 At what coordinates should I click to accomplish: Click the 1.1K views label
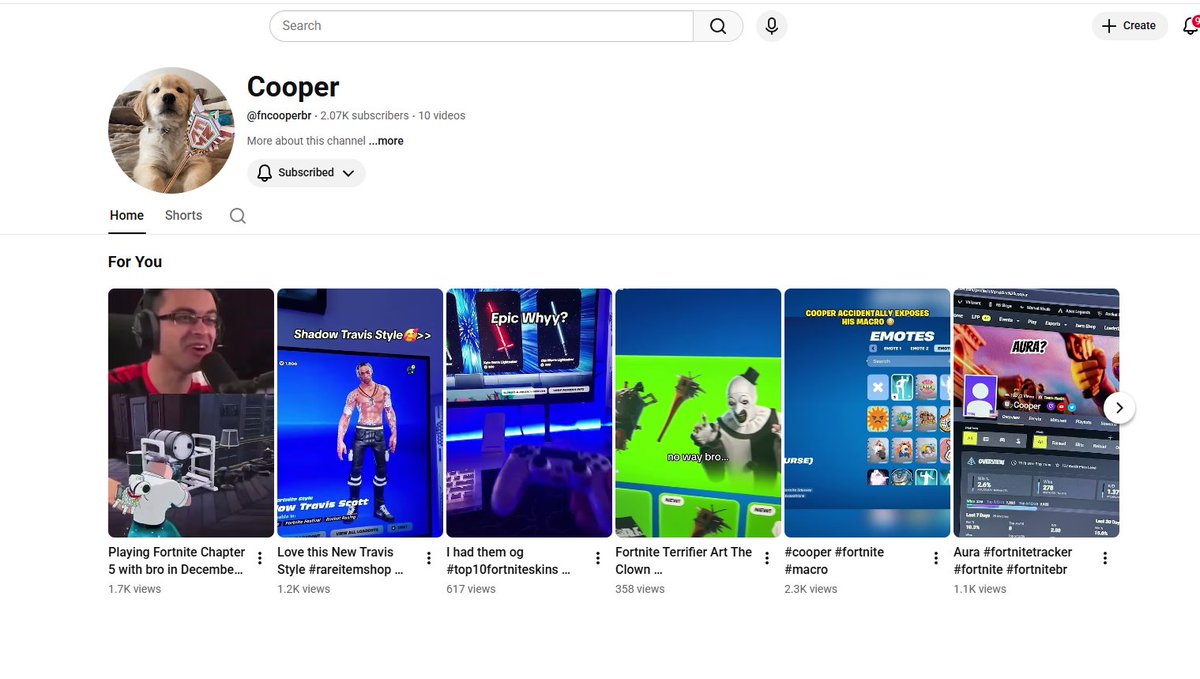pyautogui.click(x=980, y=589)
